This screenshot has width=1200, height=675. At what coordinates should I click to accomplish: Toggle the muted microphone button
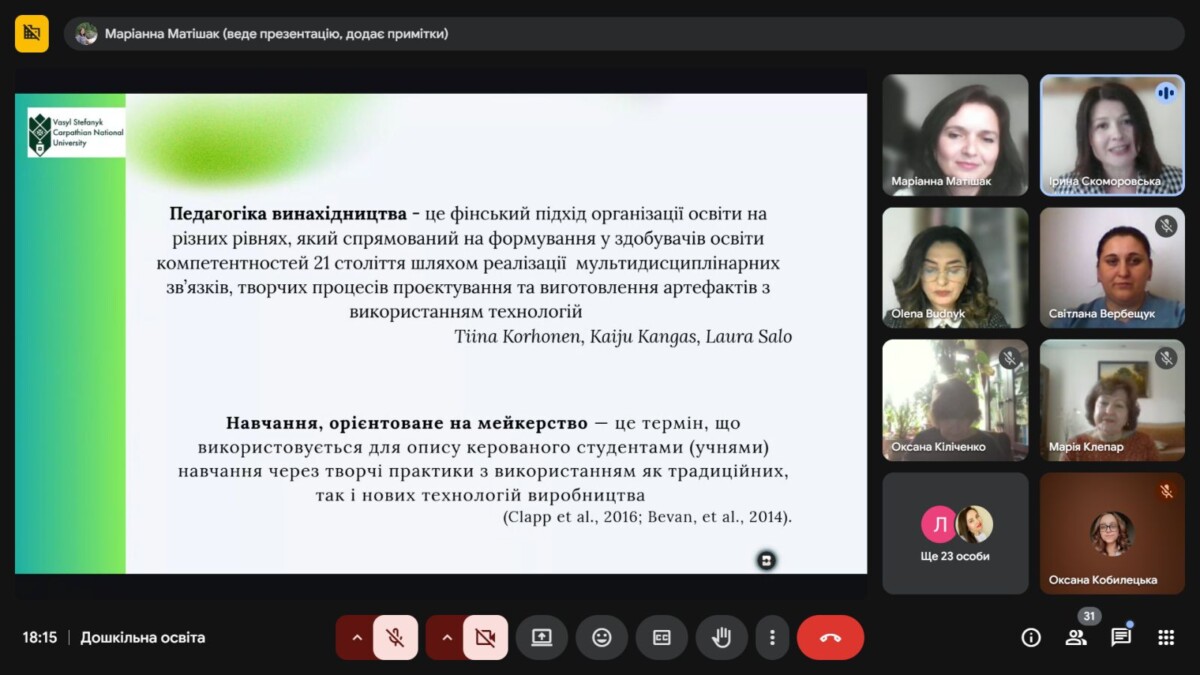(395, 637)
